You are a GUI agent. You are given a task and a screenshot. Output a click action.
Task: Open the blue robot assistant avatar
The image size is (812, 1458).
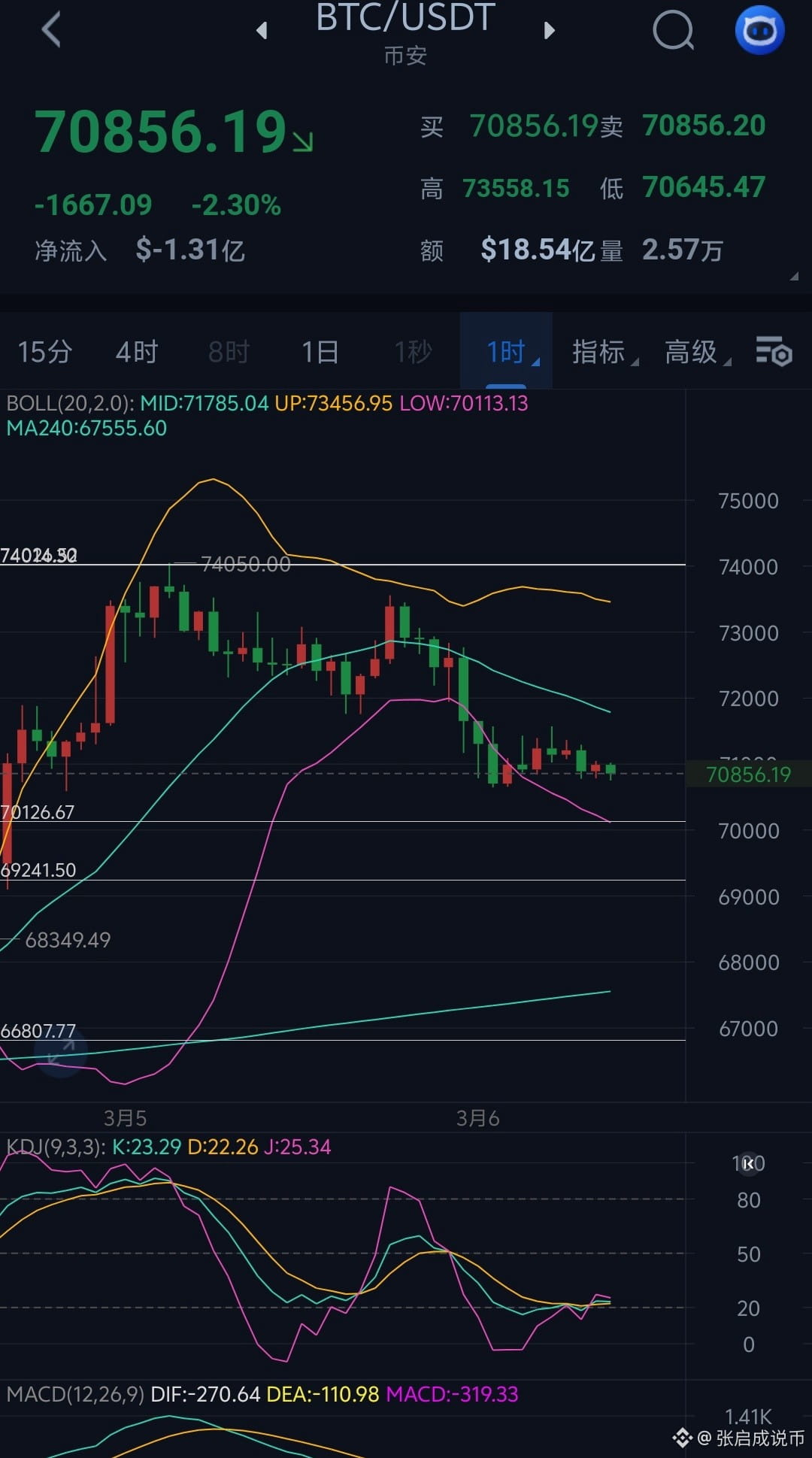coord(759,30)
